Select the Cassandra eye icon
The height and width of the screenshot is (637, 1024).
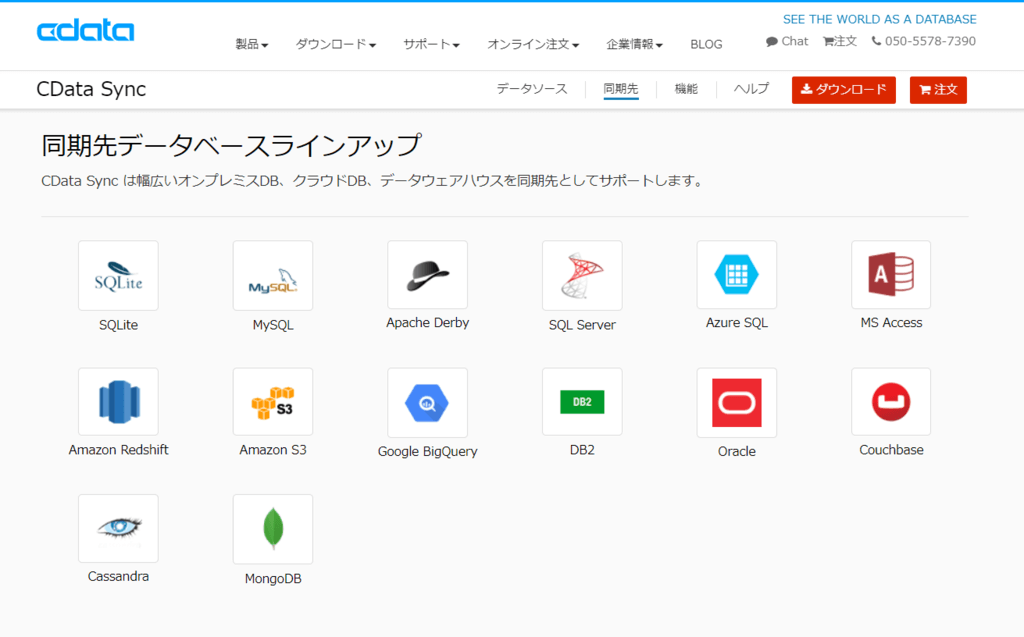pos(118,529)
